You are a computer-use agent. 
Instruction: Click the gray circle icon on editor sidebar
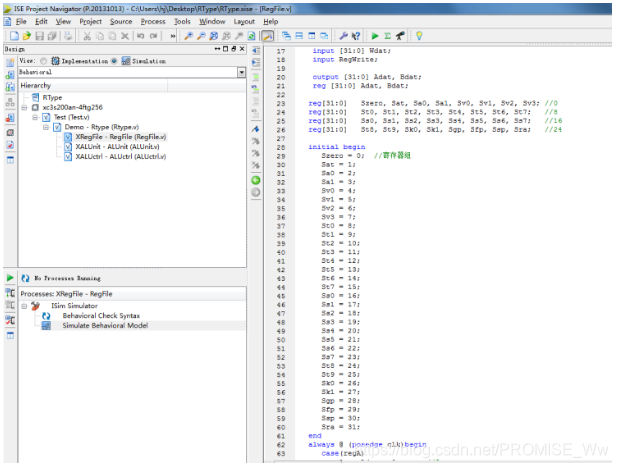[x=256, y=192]
